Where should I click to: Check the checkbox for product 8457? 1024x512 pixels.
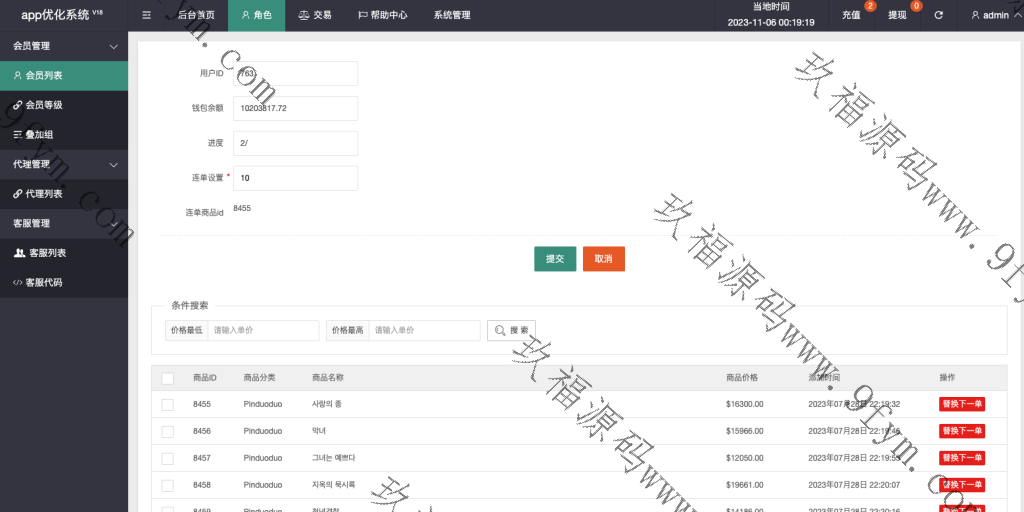pos(168,458)
